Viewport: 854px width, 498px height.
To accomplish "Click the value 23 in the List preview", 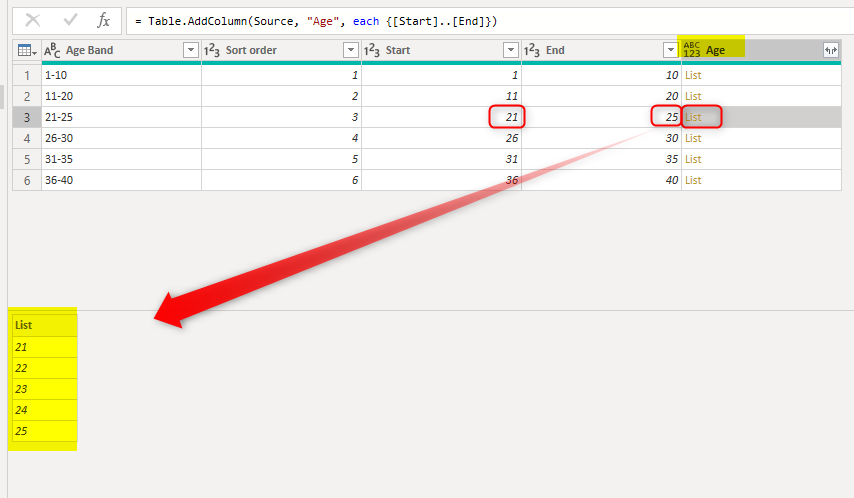I will click(22, 389).
